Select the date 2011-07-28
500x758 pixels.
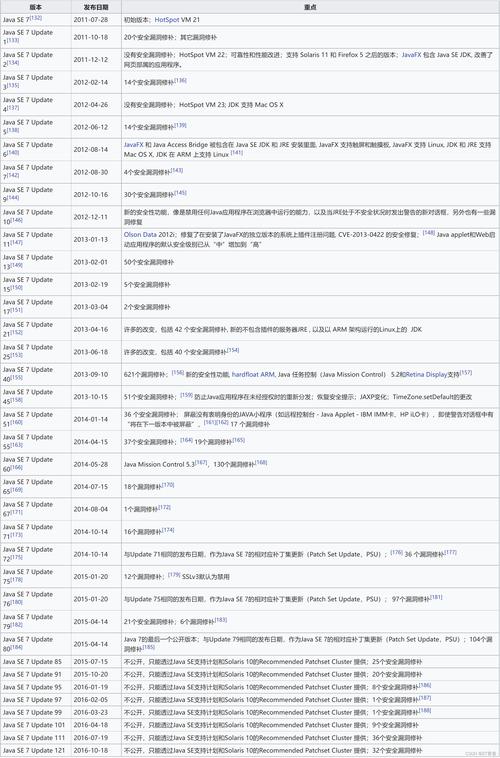pyautogui.click(x=90, y=20)
